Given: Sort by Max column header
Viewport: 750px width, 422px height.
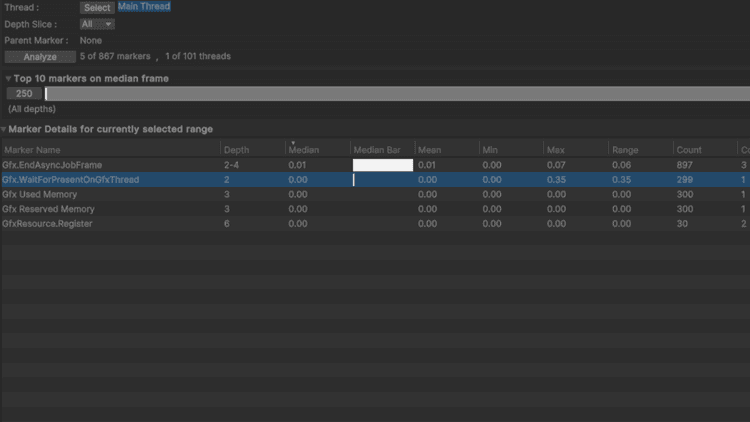Looking at the screenshot, I should pos(556,150).
